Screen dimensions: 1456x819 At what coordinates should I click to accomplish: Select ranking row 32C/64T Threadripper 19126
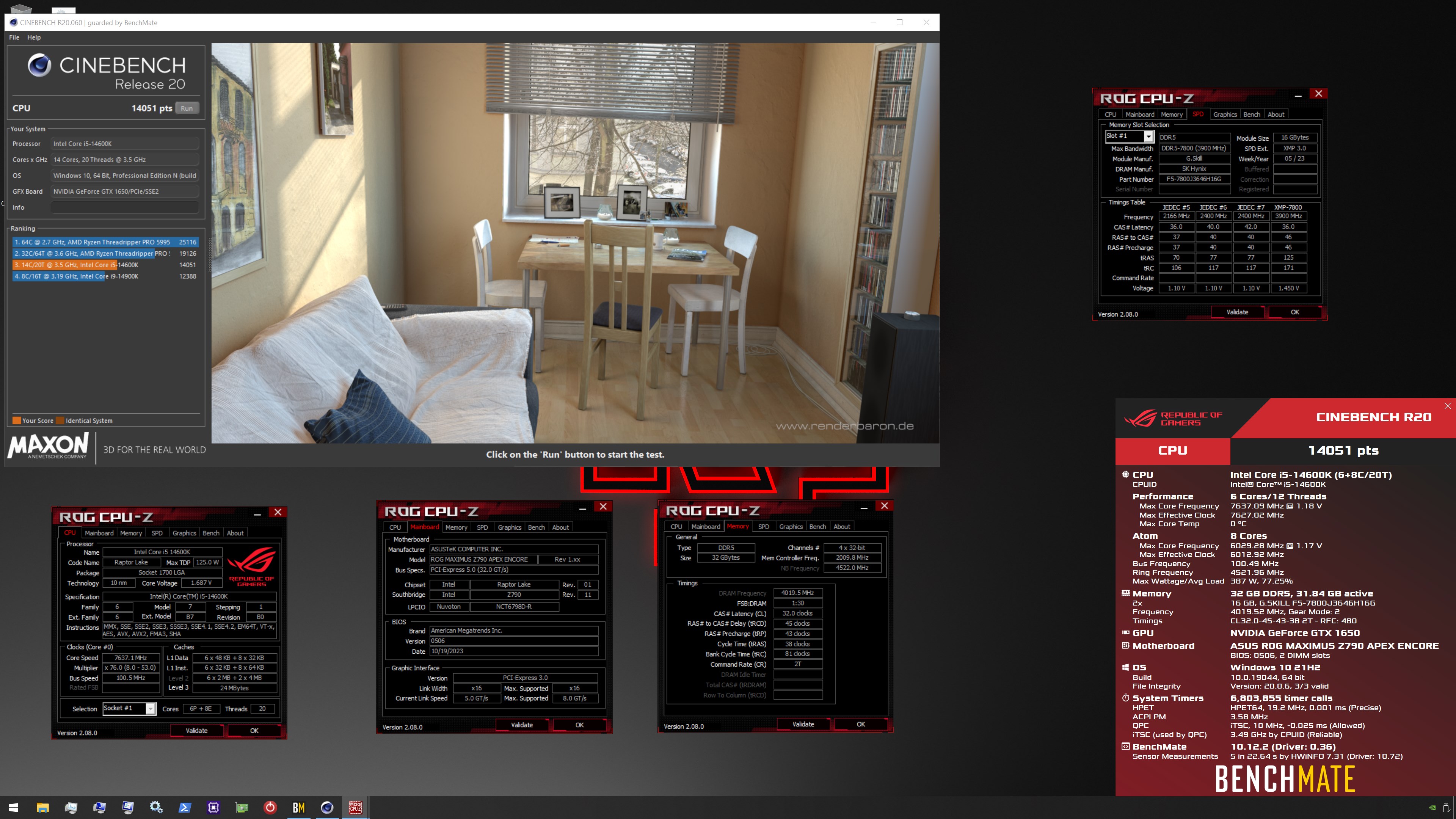105,253
